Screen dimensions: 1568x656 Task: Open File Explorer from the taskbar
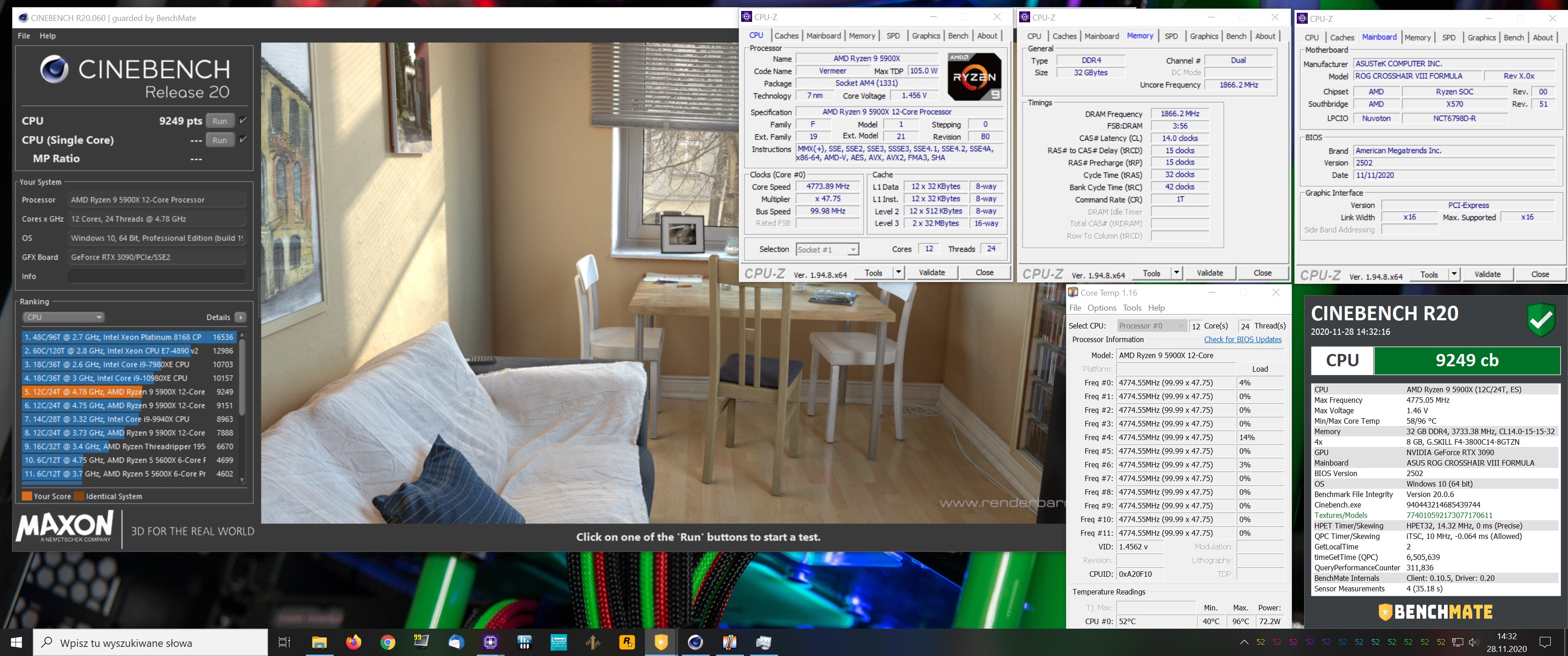click(319, 642)
